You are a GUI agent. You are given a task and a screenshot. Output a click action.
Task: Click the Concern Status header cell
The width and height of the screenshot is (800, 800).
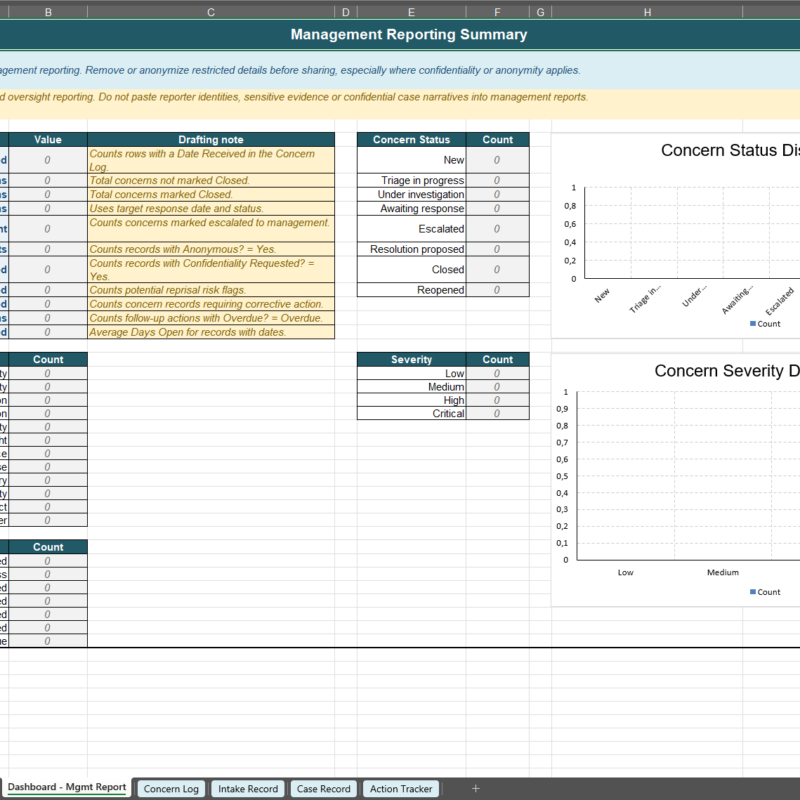[x=411, y=139]
